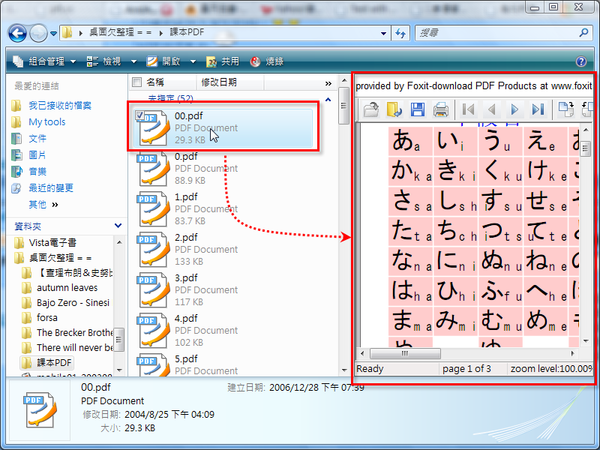Image resolution: width=600 pixels, height=450 pixels.
Task: Click the folder export icon in preview toolbar
Action: tap(394, 109)
